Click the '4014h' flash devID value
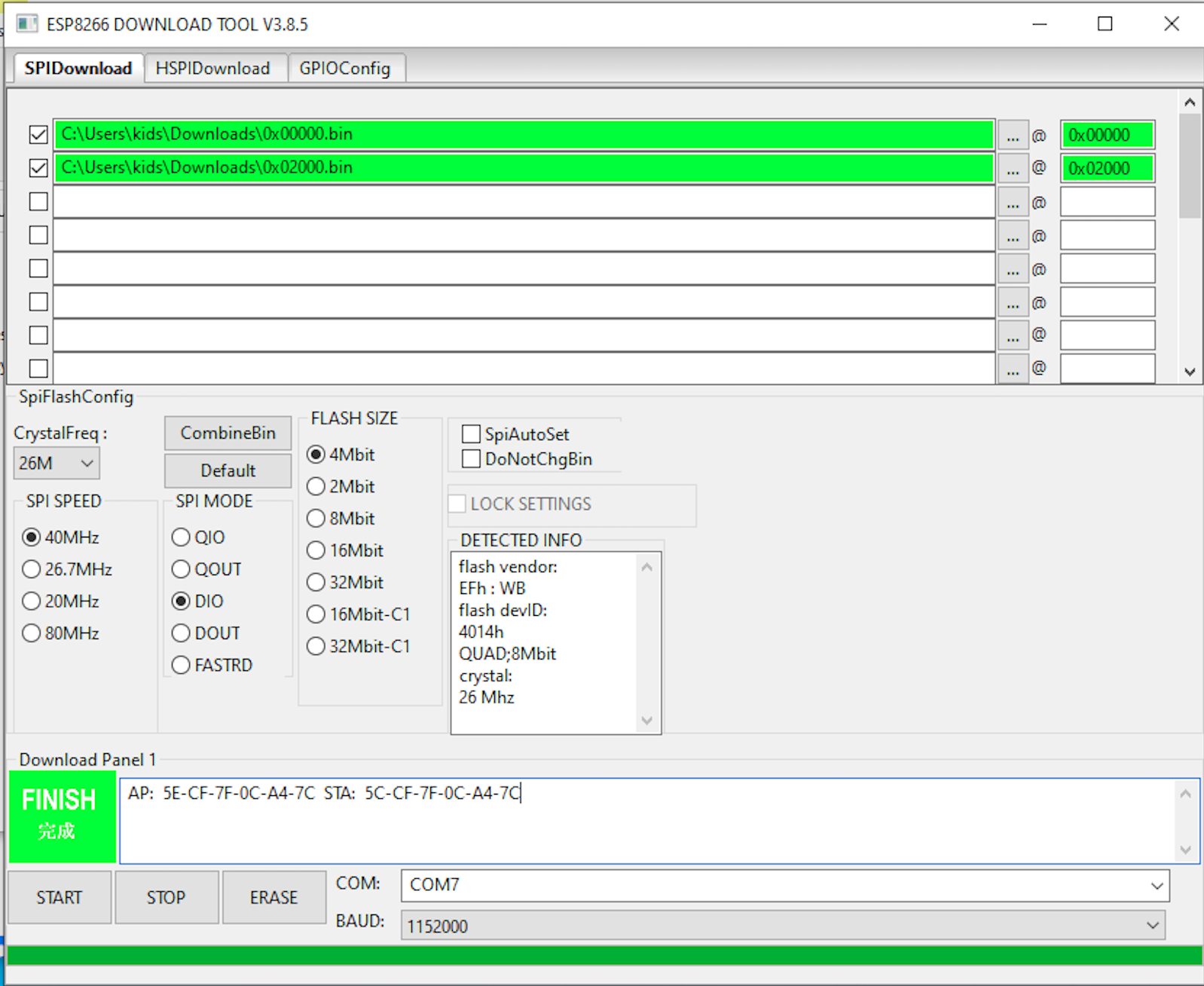The width and height of the screenshot is (1204, 986). (481, 632)
